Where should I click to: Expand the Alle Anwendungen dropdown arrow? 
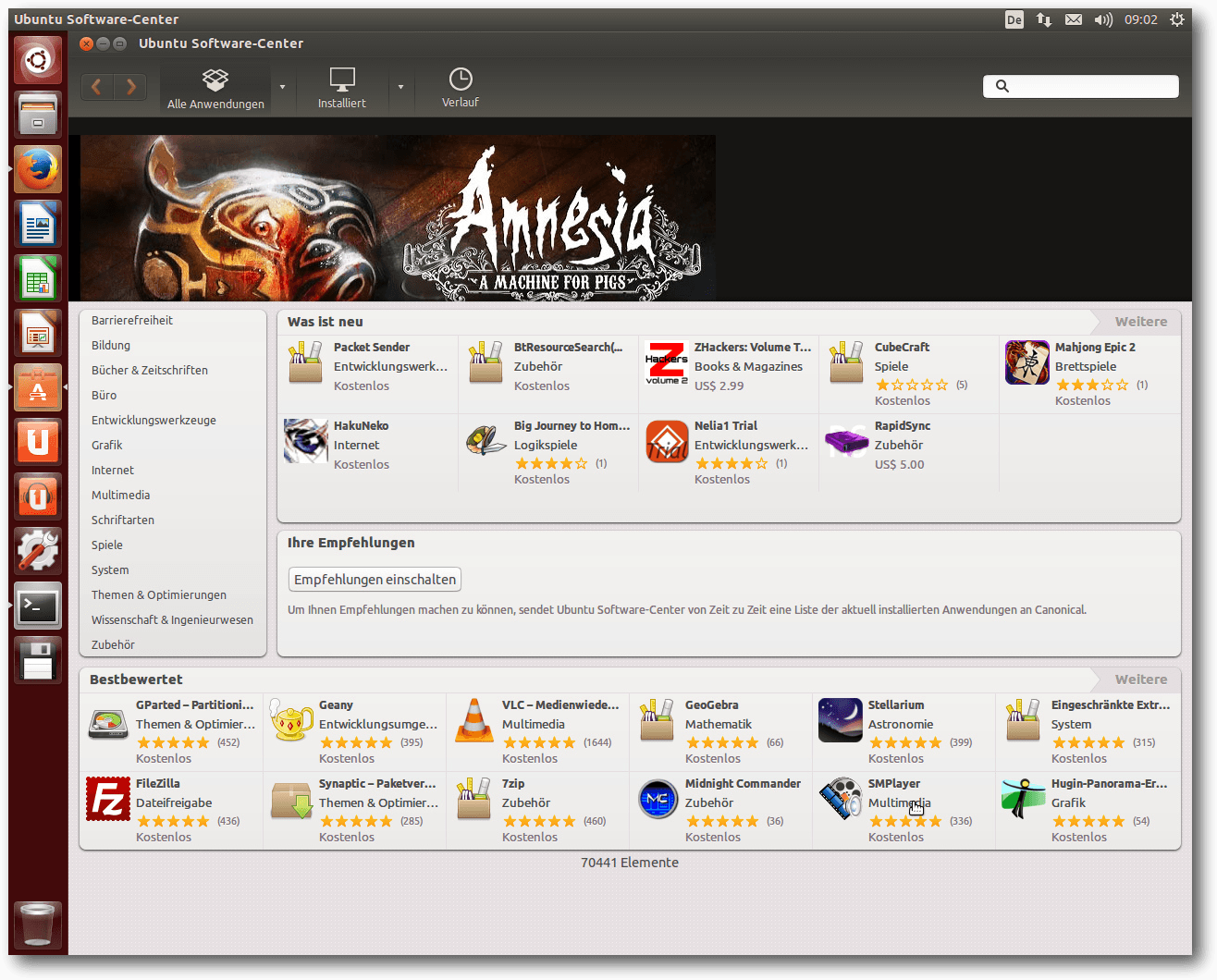tap(282, 87)
